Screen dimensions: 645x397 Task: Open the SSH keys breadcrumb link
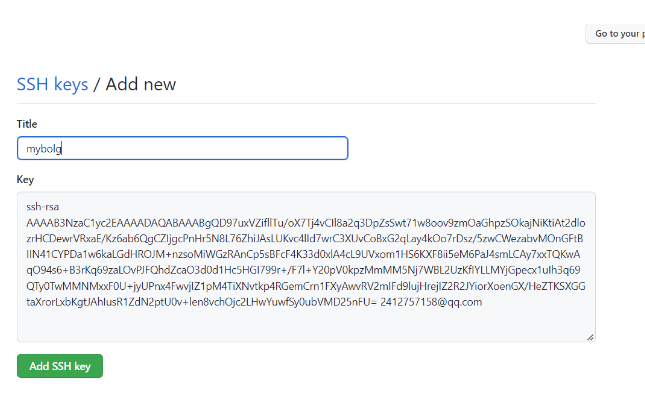point(52,84)
